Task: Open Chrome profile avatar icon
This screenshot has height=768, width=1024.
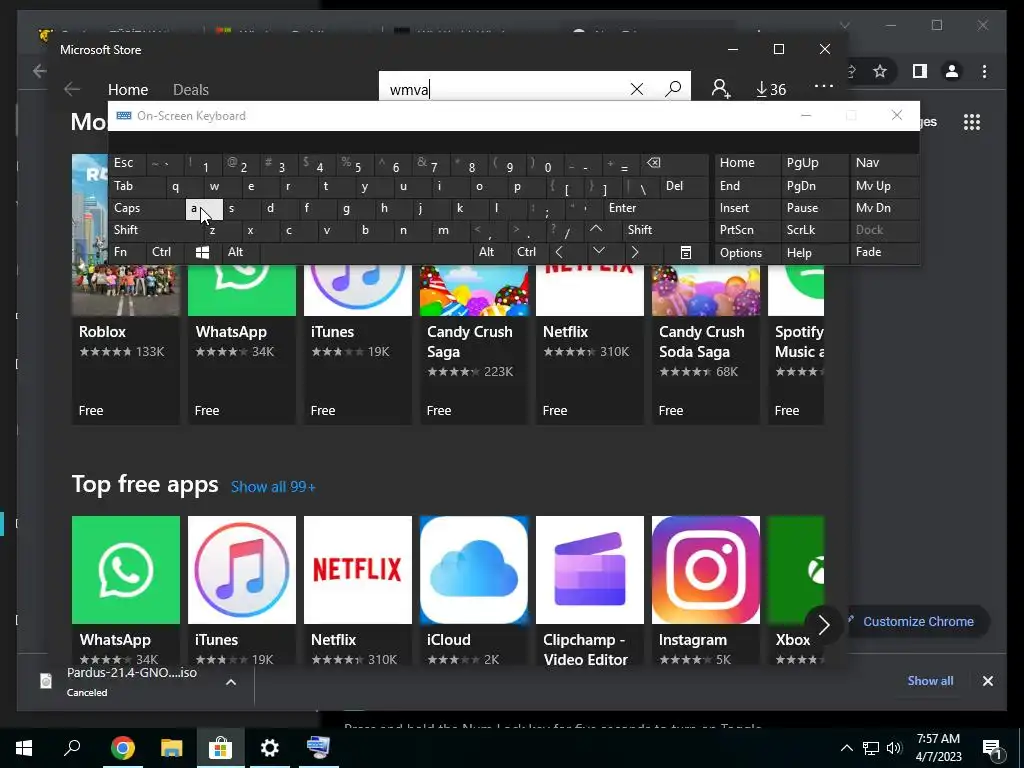Action: 952,71
